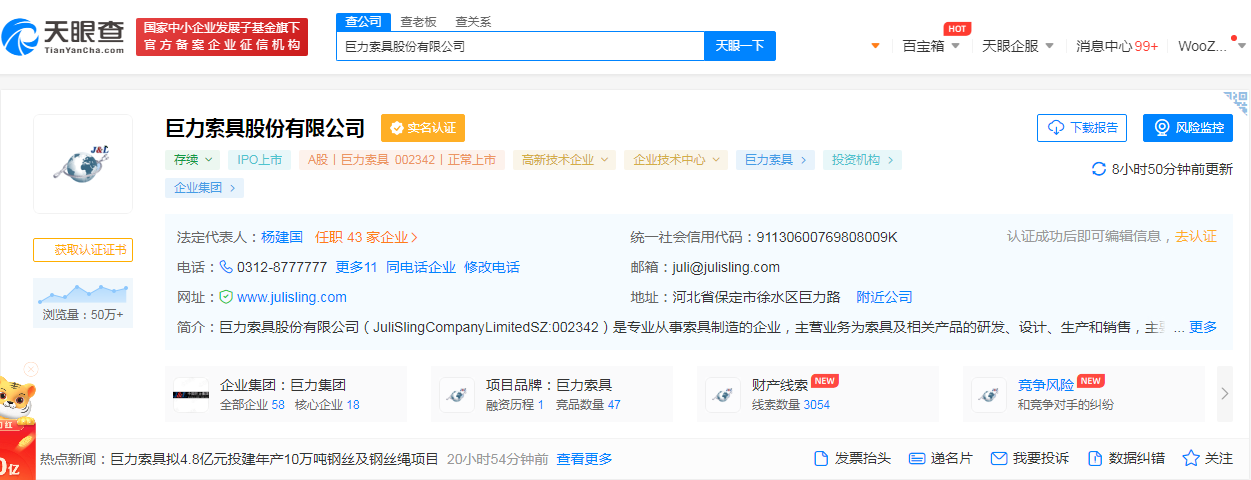Click 附近公司 link
The image size is (1251, 480).
pos(885,297)
